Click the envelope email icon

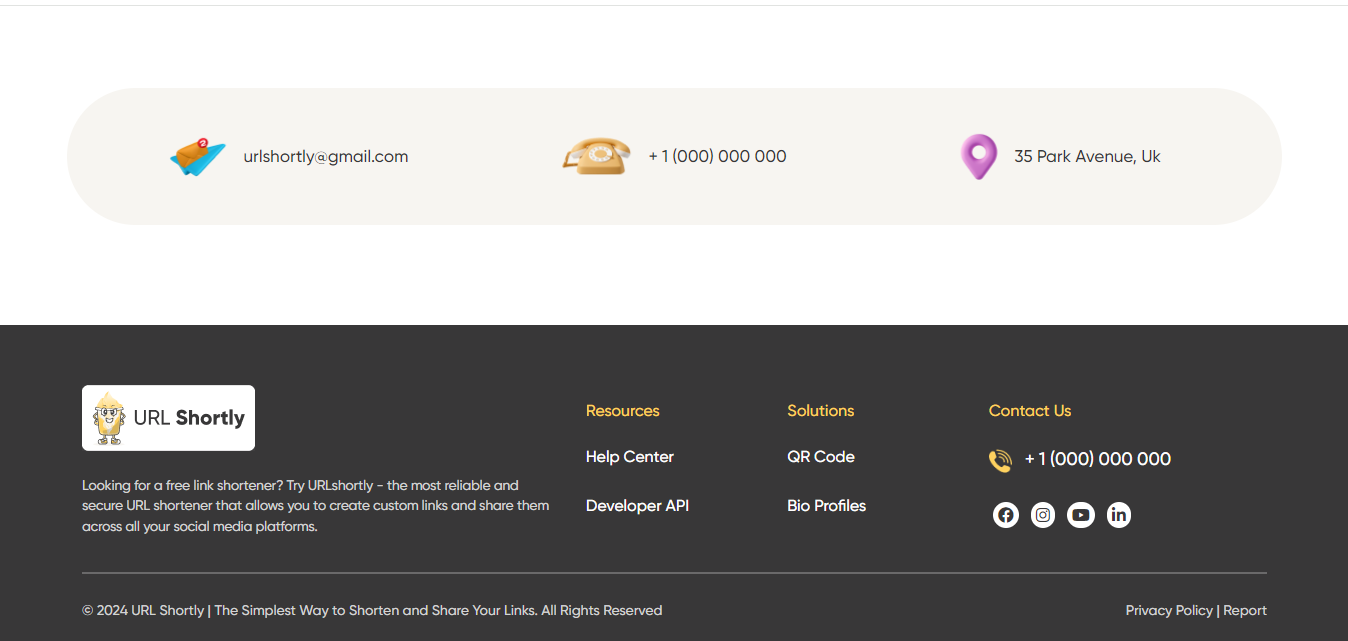tap(198, 157)
